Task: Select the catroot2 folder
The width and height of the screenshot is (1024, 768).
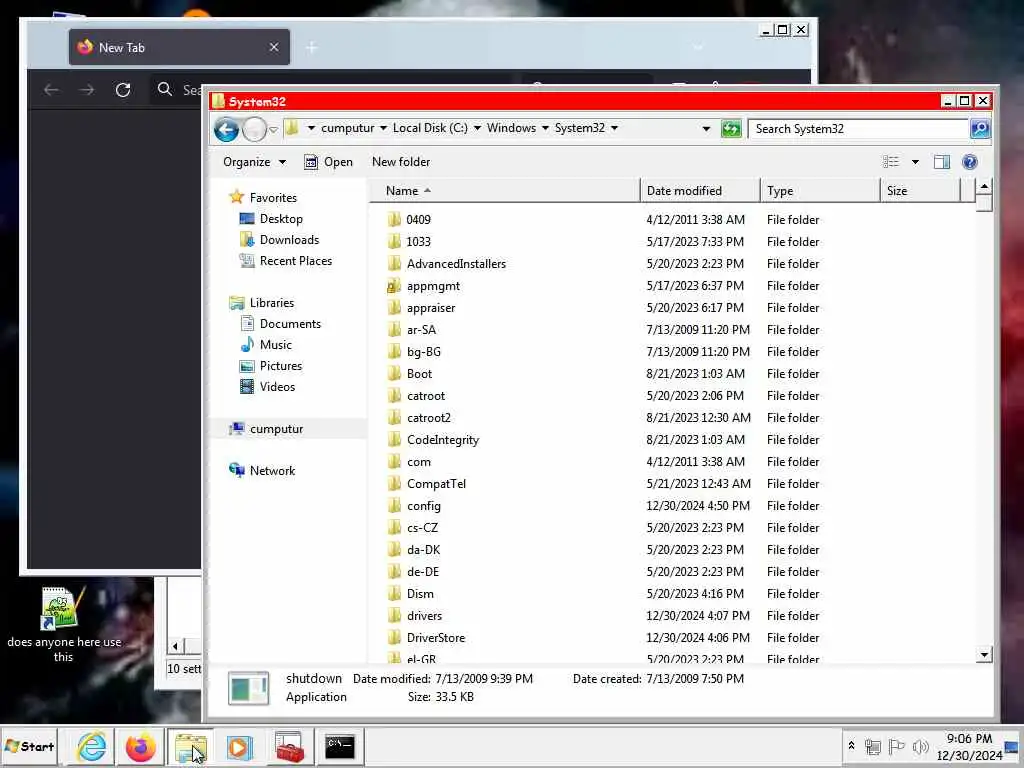Action: [428, 418]
